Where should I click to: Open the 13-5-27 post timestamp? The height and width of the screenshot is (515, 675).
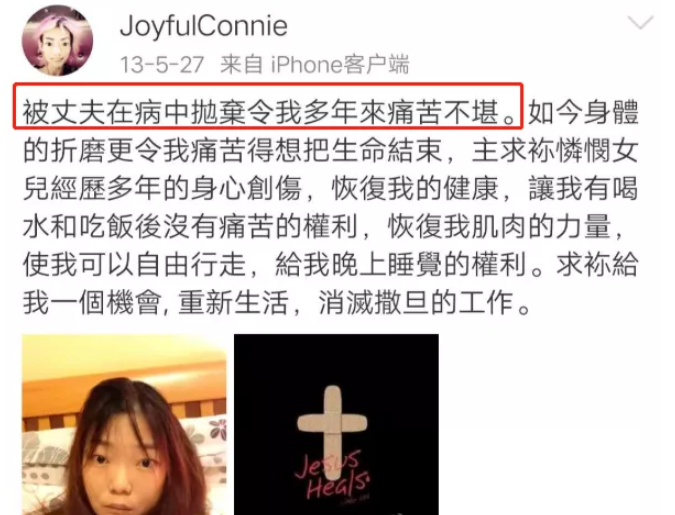coord(161,65)
